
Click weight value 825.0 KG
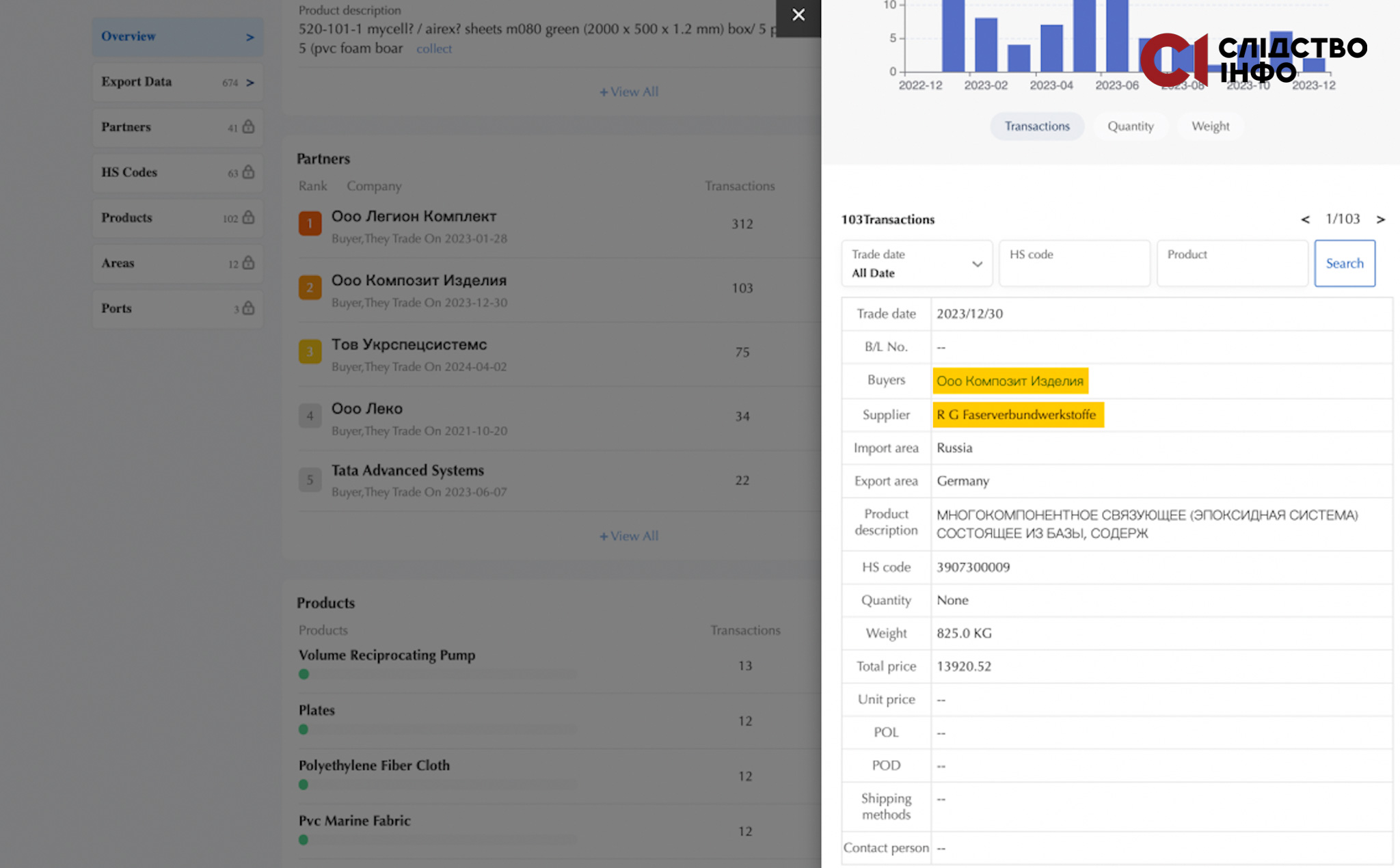[x=964, y=634]
